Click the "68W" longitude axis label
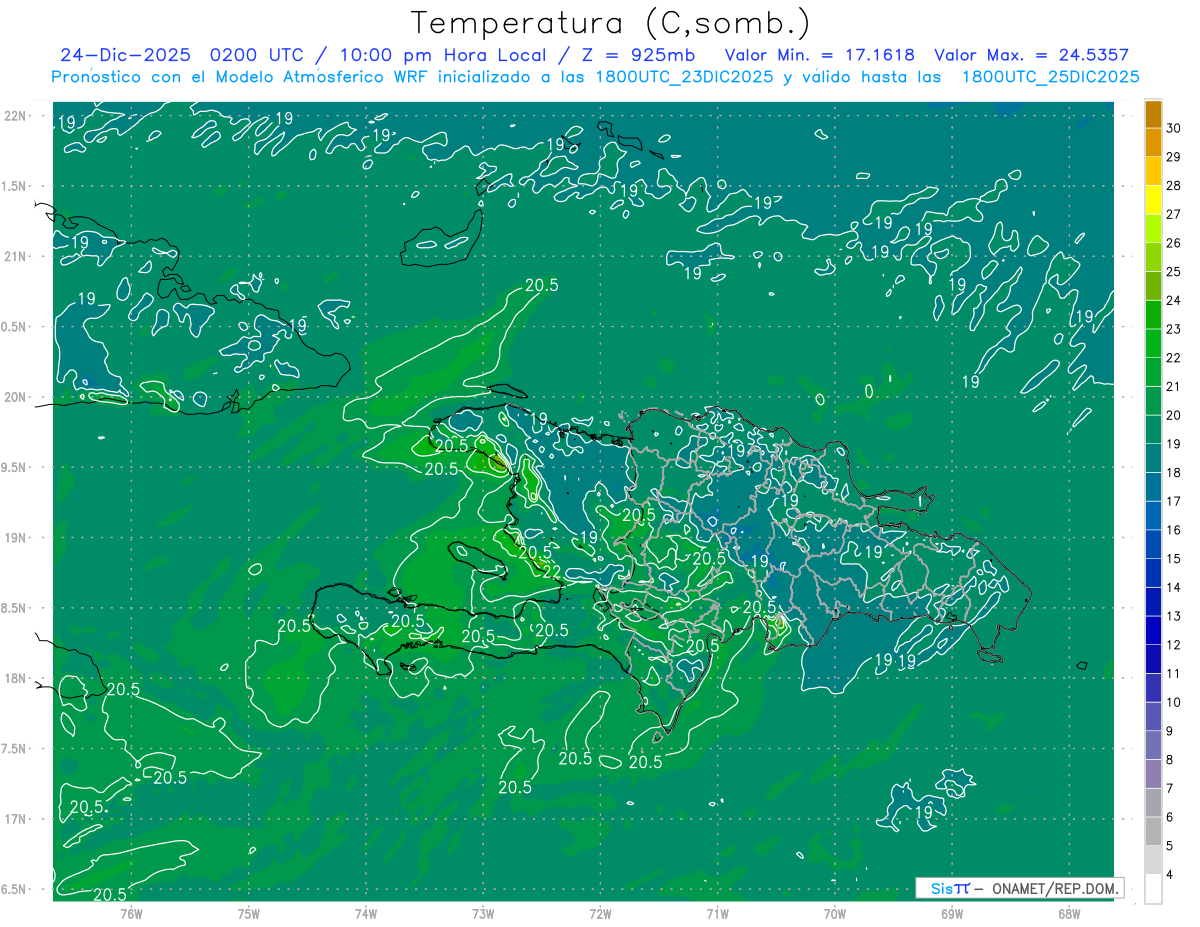 point(1068,913)
